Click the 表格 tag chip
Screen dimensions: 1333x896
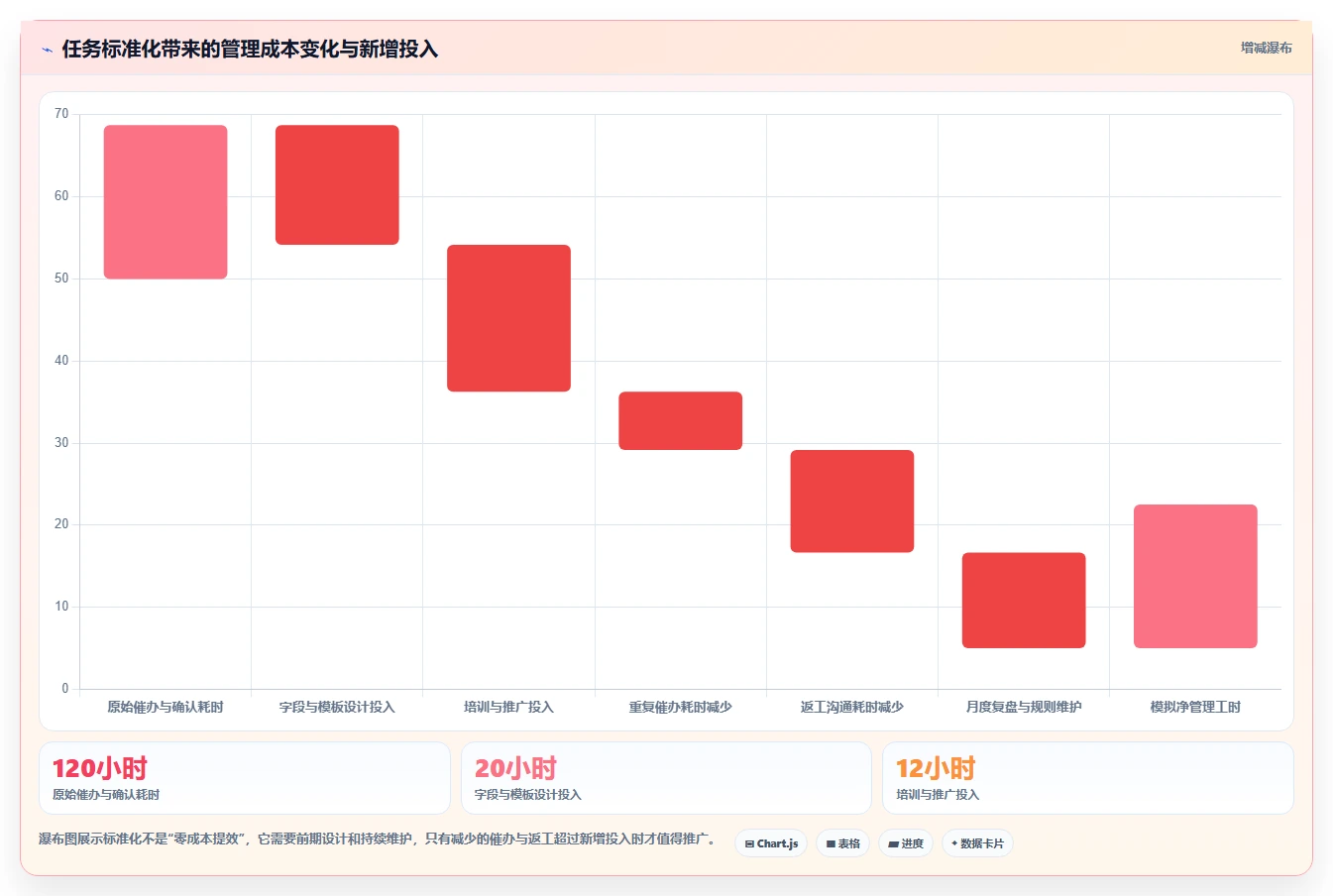(x=842, y=843)
